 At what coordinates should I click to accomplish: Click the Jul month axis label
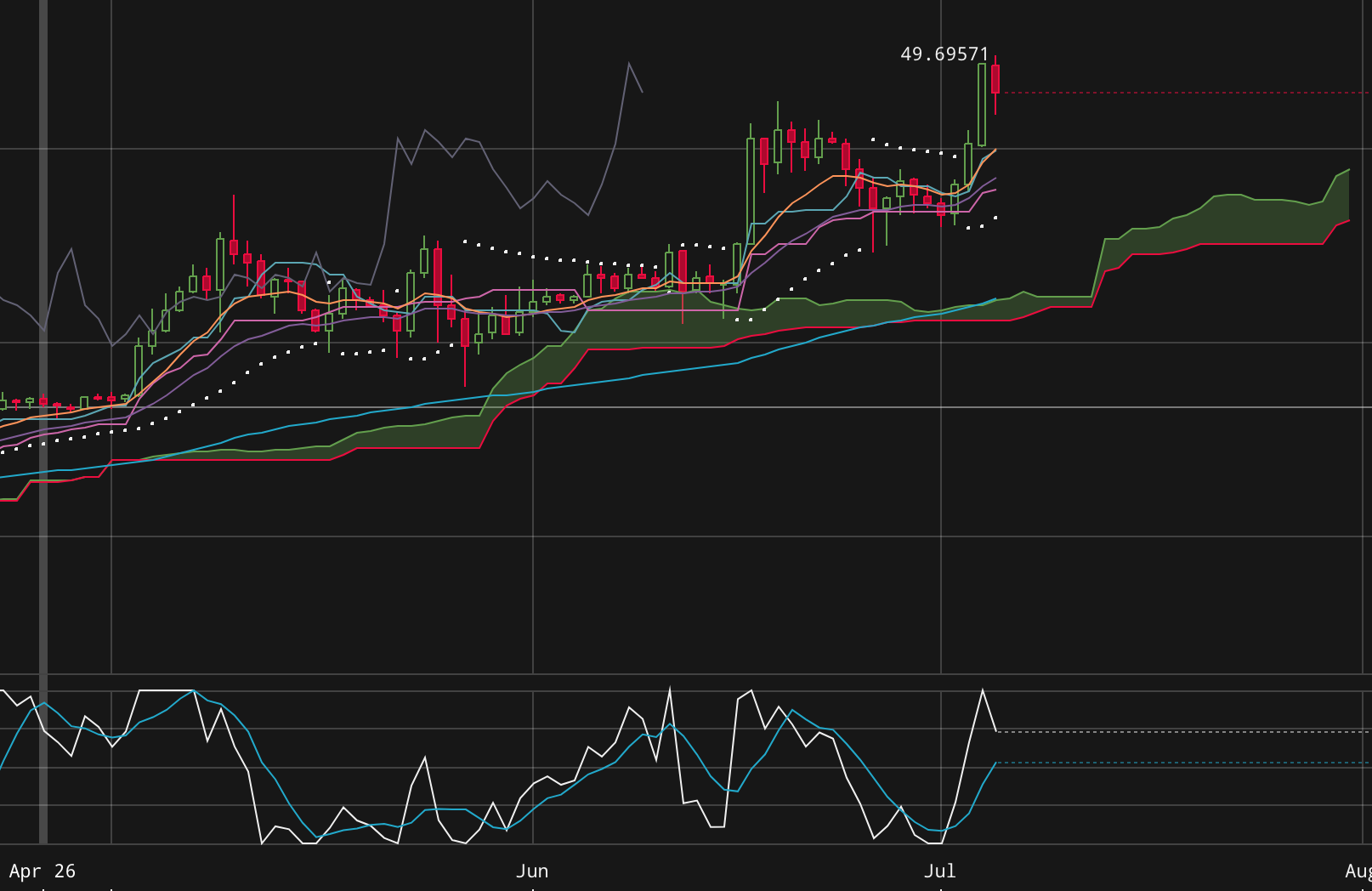(940, 871)
